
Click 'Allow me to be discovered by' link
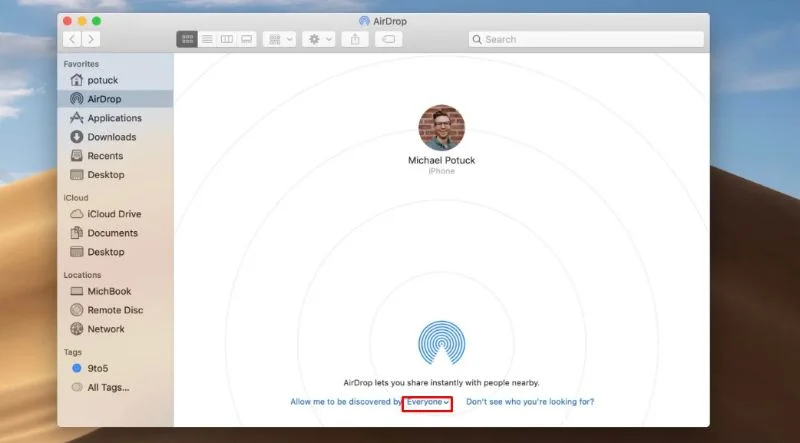pos(346,402)
